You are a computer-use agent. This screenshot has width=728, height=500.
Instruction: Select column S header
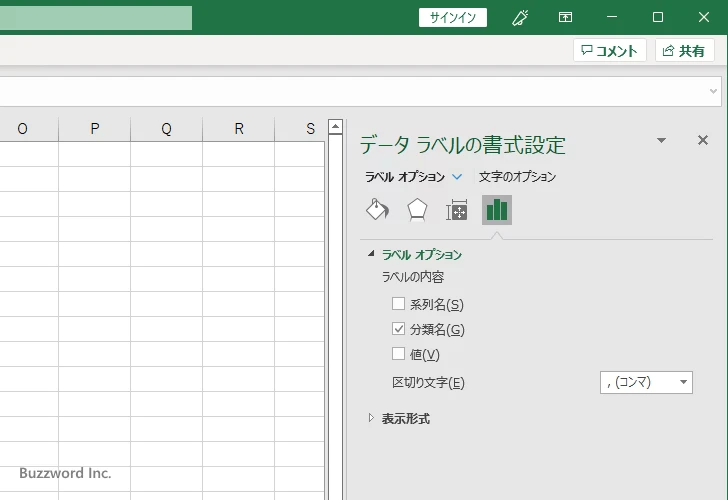(300, 129)
